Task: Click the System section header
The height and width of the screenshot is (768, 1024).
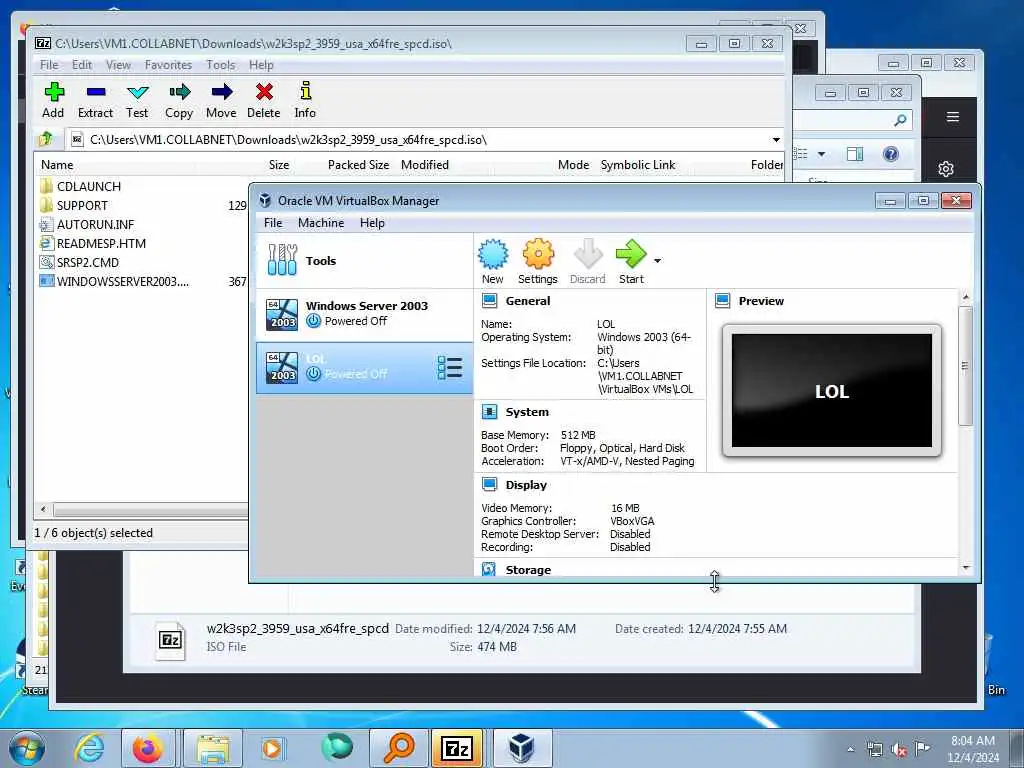Action: (x=527, y=412)
